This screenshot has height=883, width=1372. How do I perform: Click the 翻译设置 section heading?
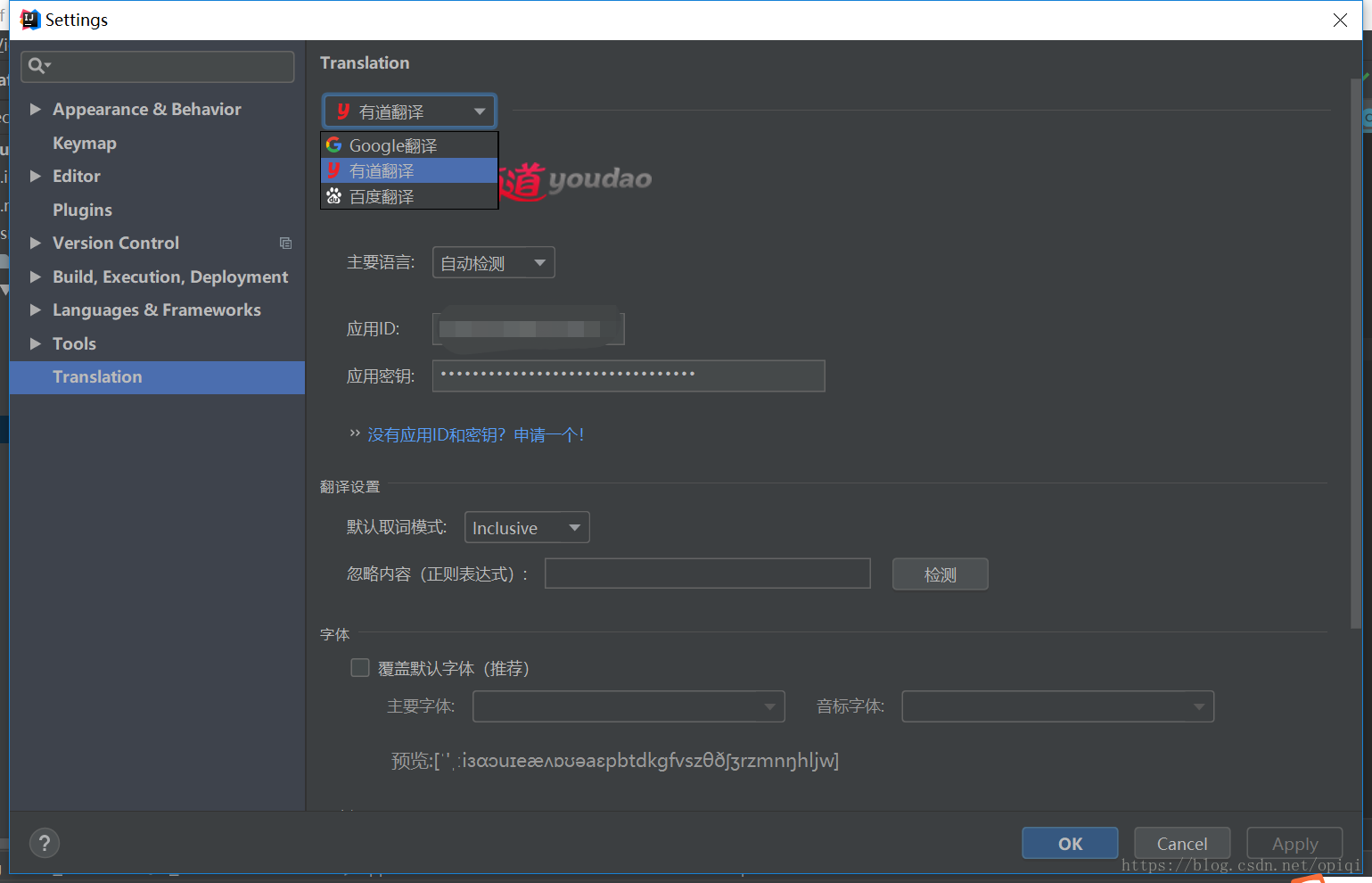(350, 486)
